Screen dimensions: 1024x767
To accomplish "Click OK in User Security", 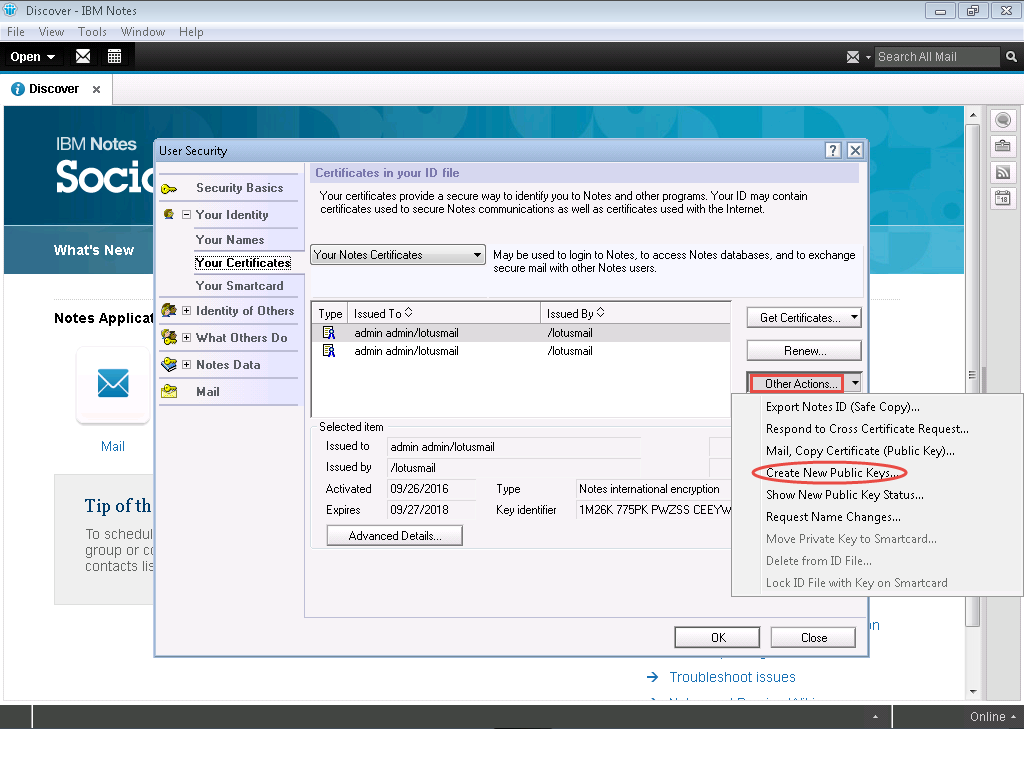I will (x=717, y=638).
